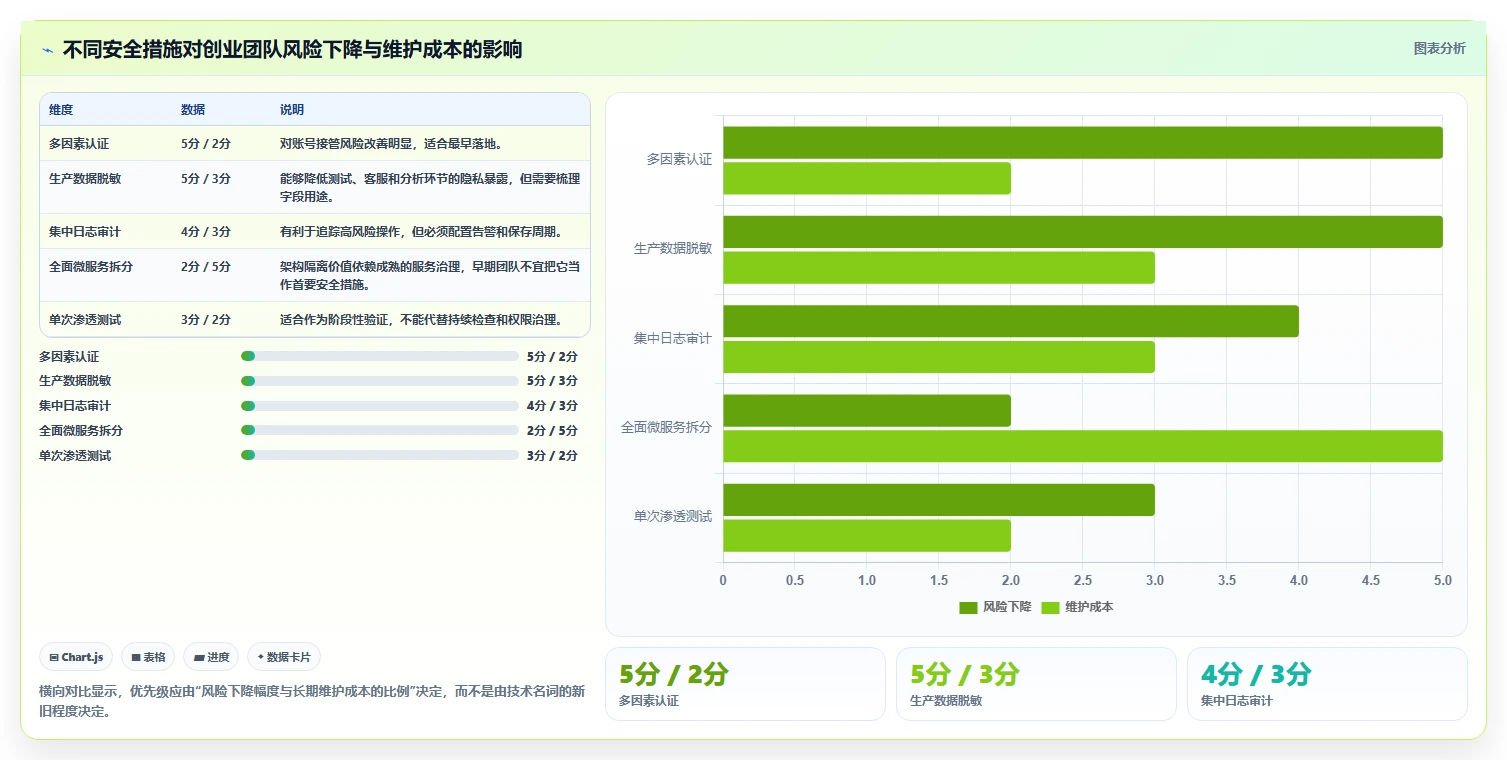
Task: Click the 集中日志审计 维护成本 bar
Action: click(939, 357)
